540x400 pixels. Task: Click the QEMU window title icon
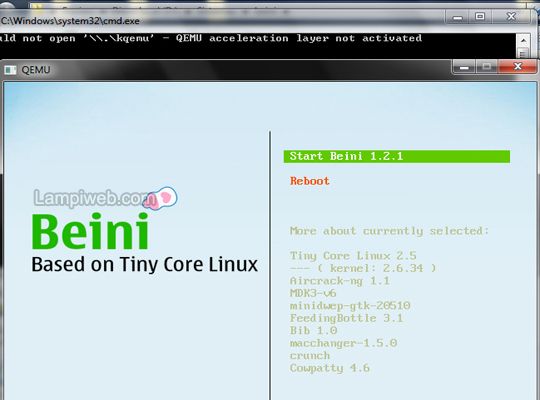10,70
